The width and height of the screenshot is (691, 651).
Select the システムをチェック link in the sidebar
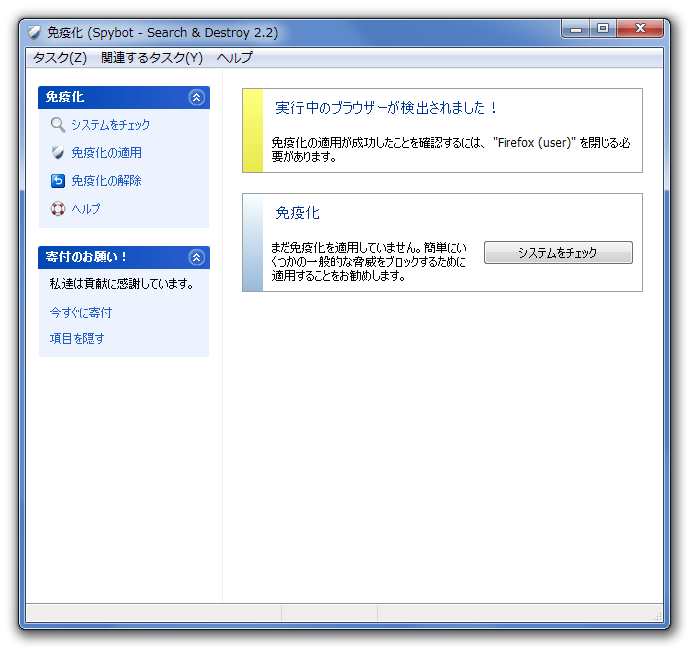tap(111, 125)
